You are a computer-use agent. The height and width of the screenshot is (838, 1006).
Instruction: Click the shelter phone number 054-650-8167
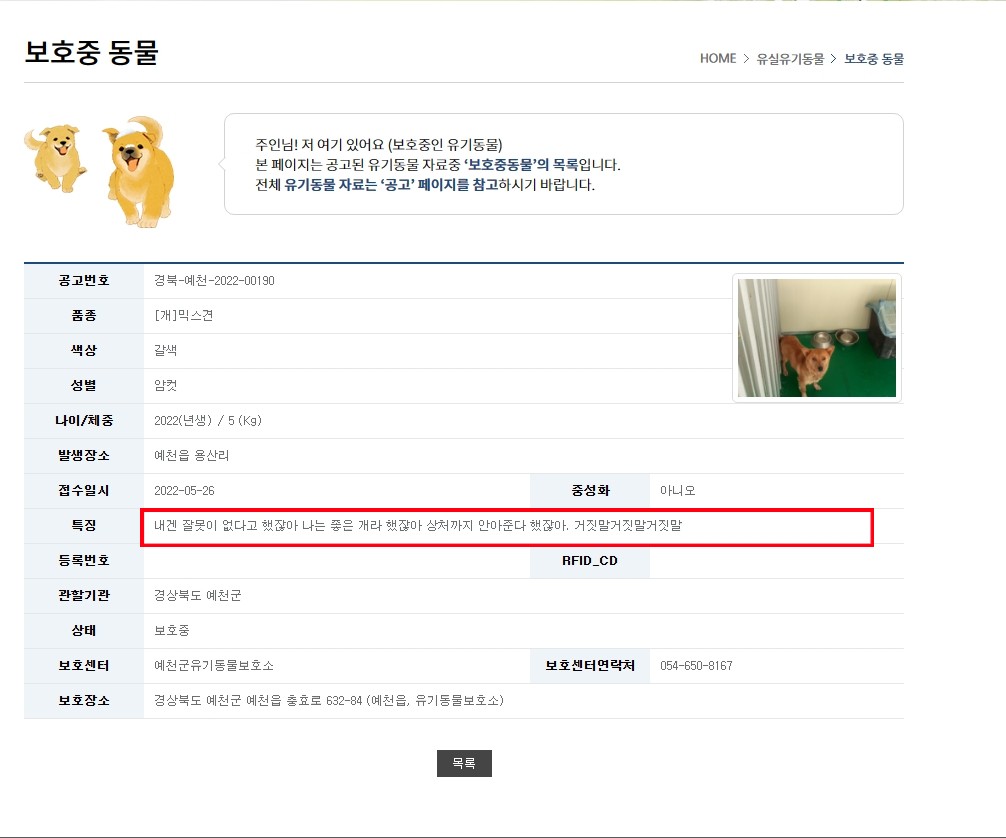click(x=696, y=665)
